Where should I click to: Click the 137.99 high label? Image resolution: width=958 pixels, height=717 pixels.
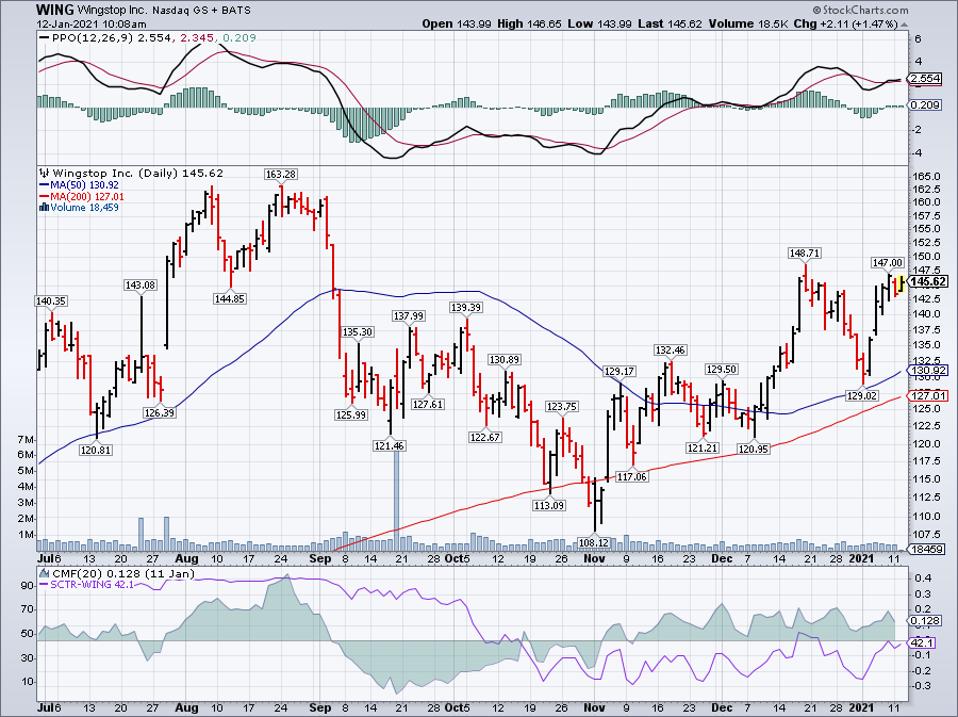coord(408,316)
